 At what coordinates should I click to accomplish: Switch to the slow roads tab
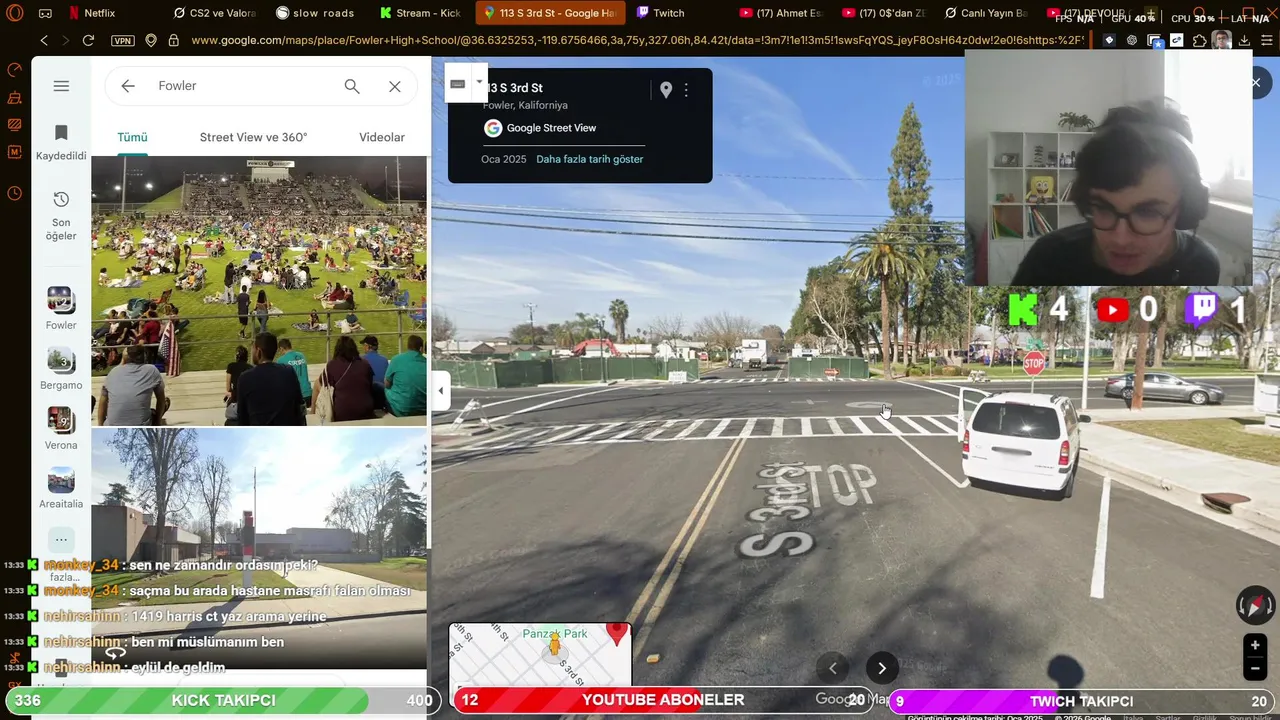(315, 13)
